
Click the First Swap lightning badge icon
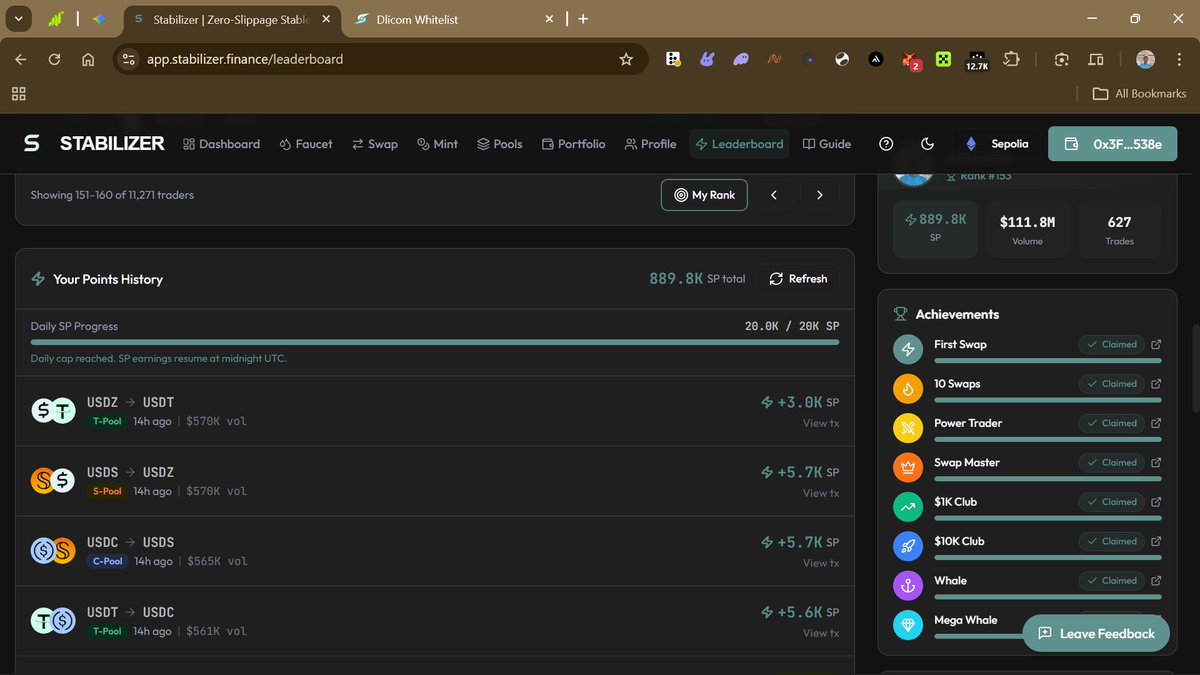point(908,349)
